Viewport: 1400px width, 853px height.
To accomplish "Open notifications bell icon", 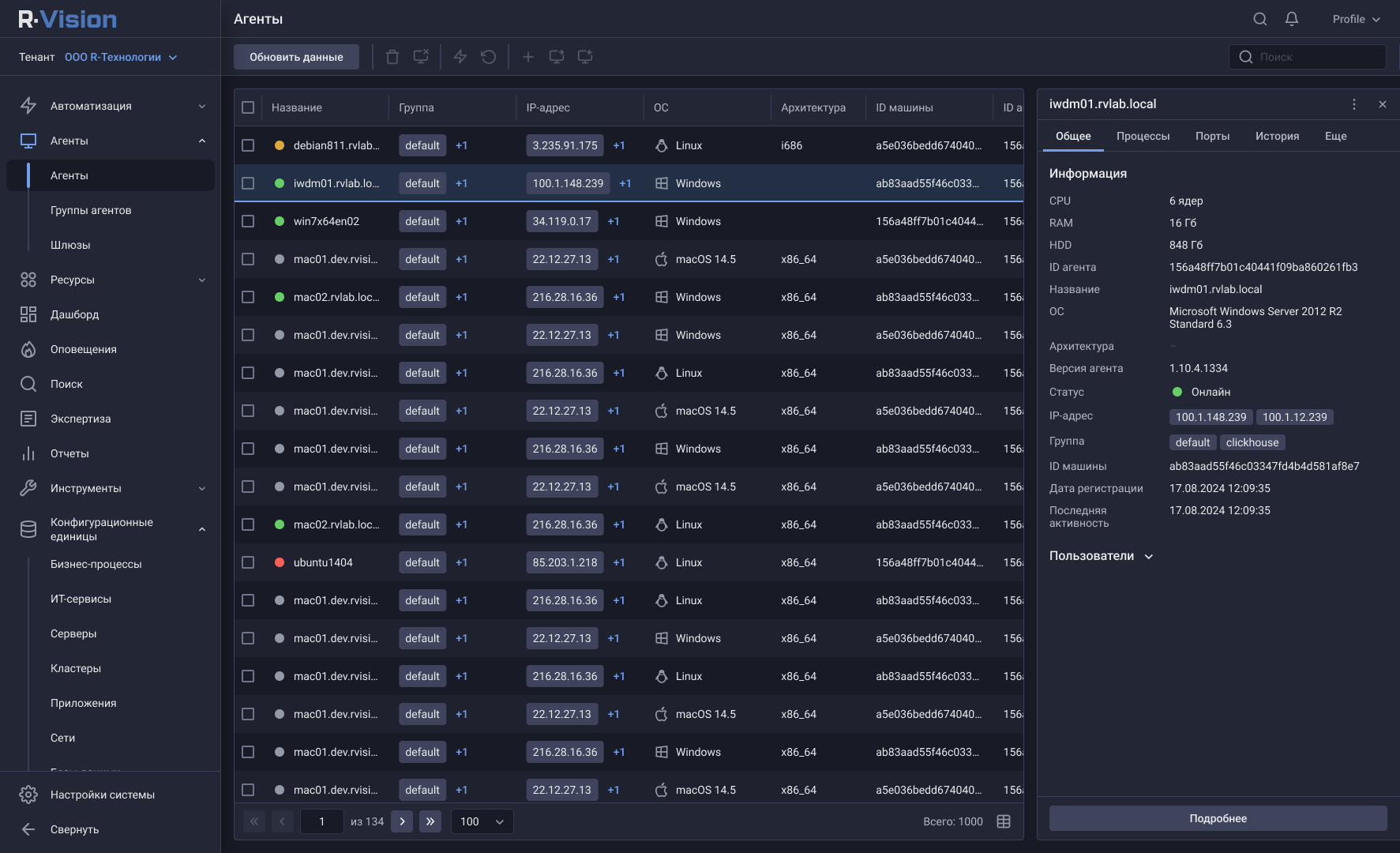I will 1292,19.
